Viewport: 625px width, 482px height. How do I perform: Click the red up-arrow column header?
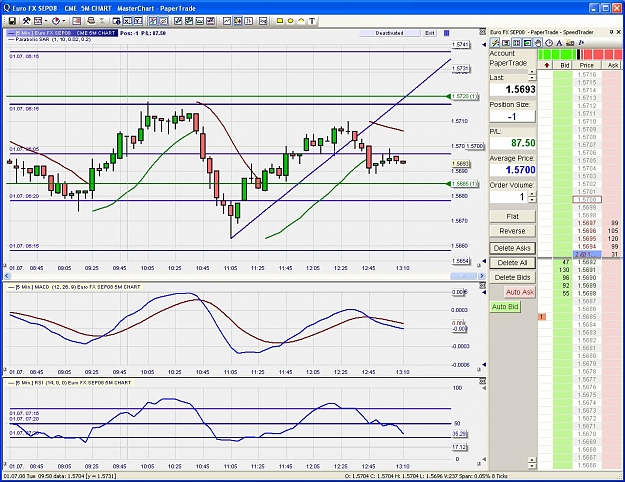click(x=546, y=65)
